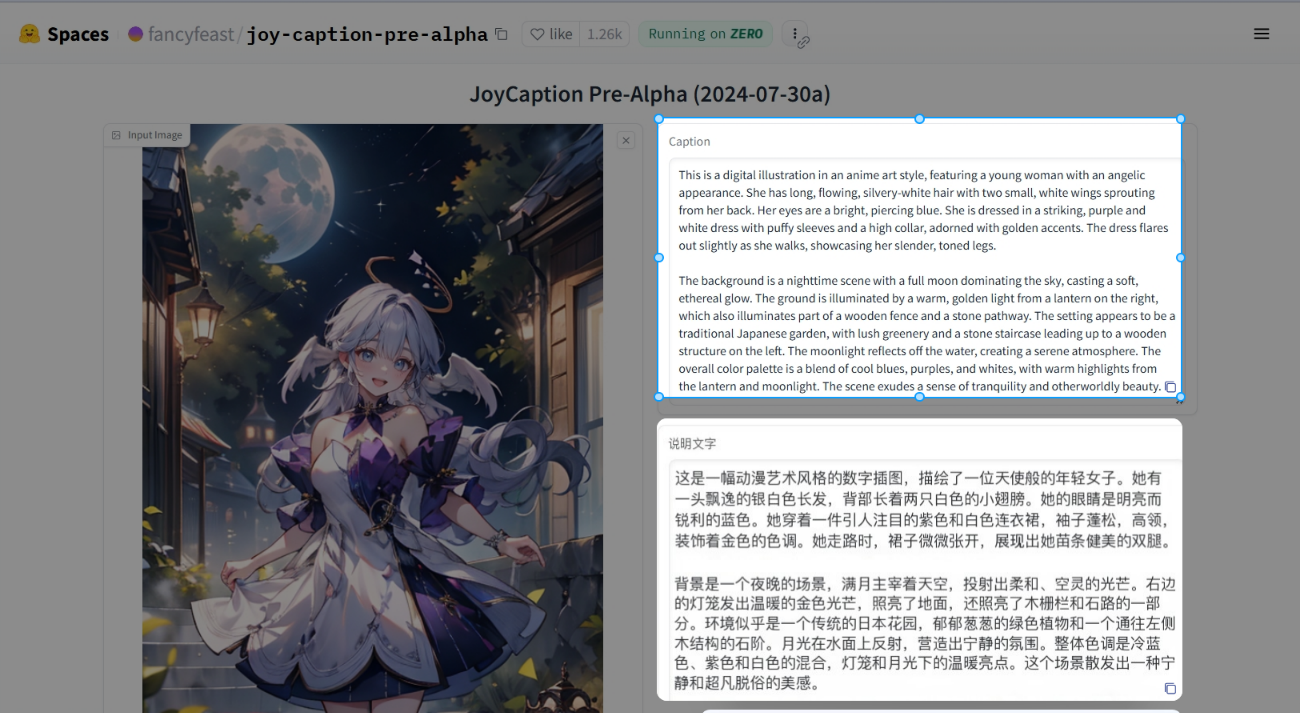The image size is (1300, 713).
Task: Click the anime girl input image
Action: pos(372,418)
